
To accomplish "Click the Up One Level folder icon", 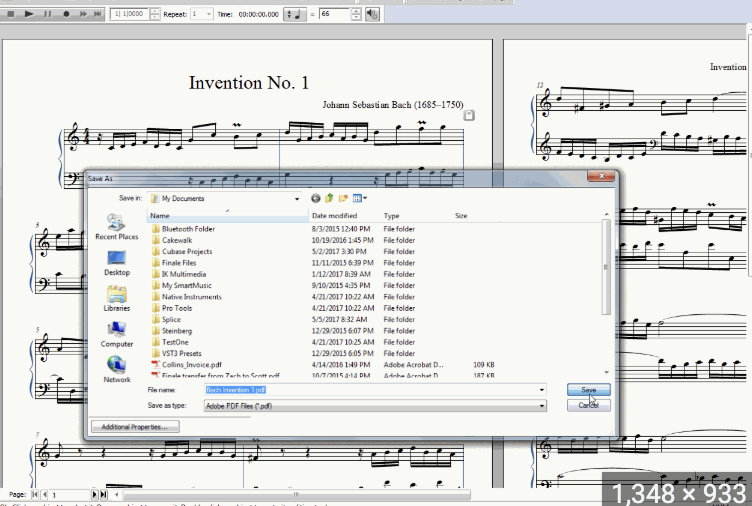I will point(329,198).
